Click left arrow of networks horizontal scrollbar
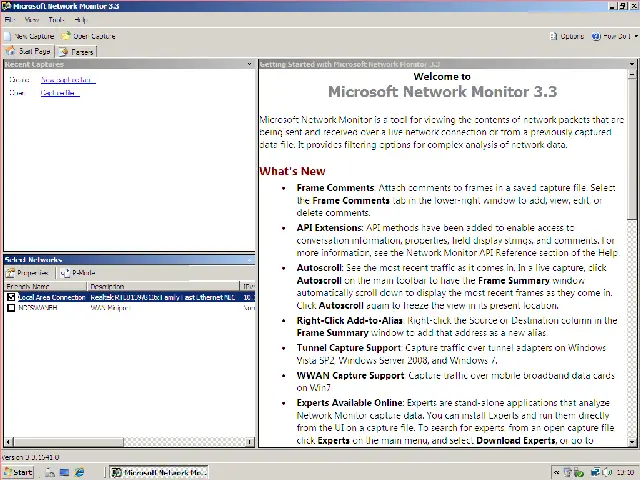 click(x=8, y=442)
